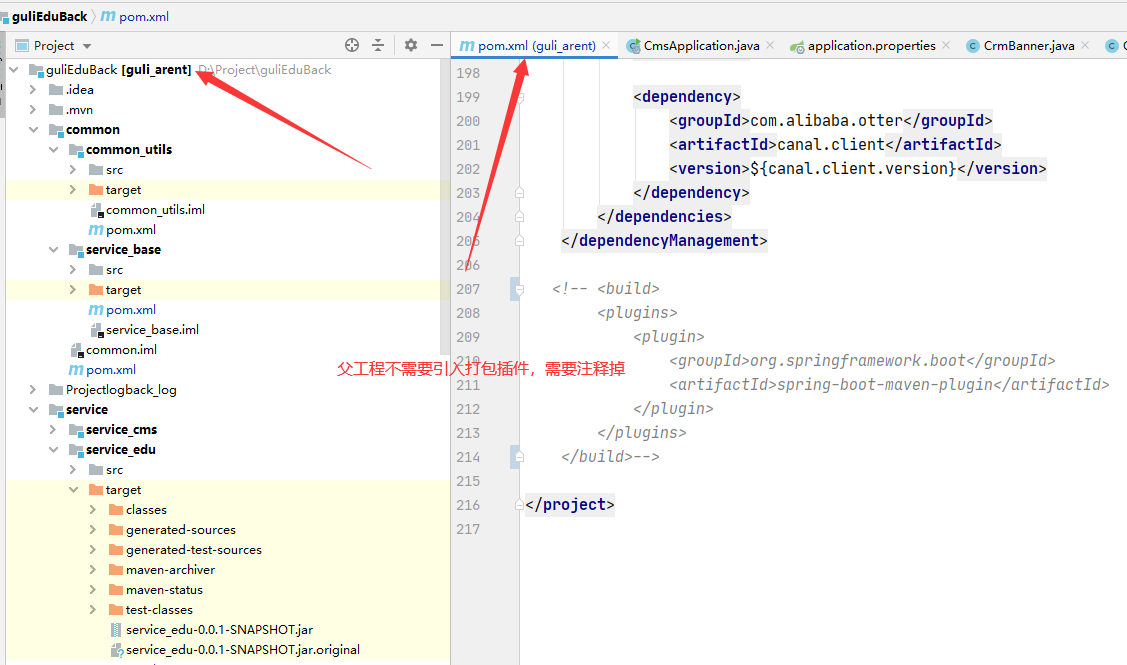1127x665 pixels.
Task: Click fold marker on line 207 comment
Action: click(520, 289)
